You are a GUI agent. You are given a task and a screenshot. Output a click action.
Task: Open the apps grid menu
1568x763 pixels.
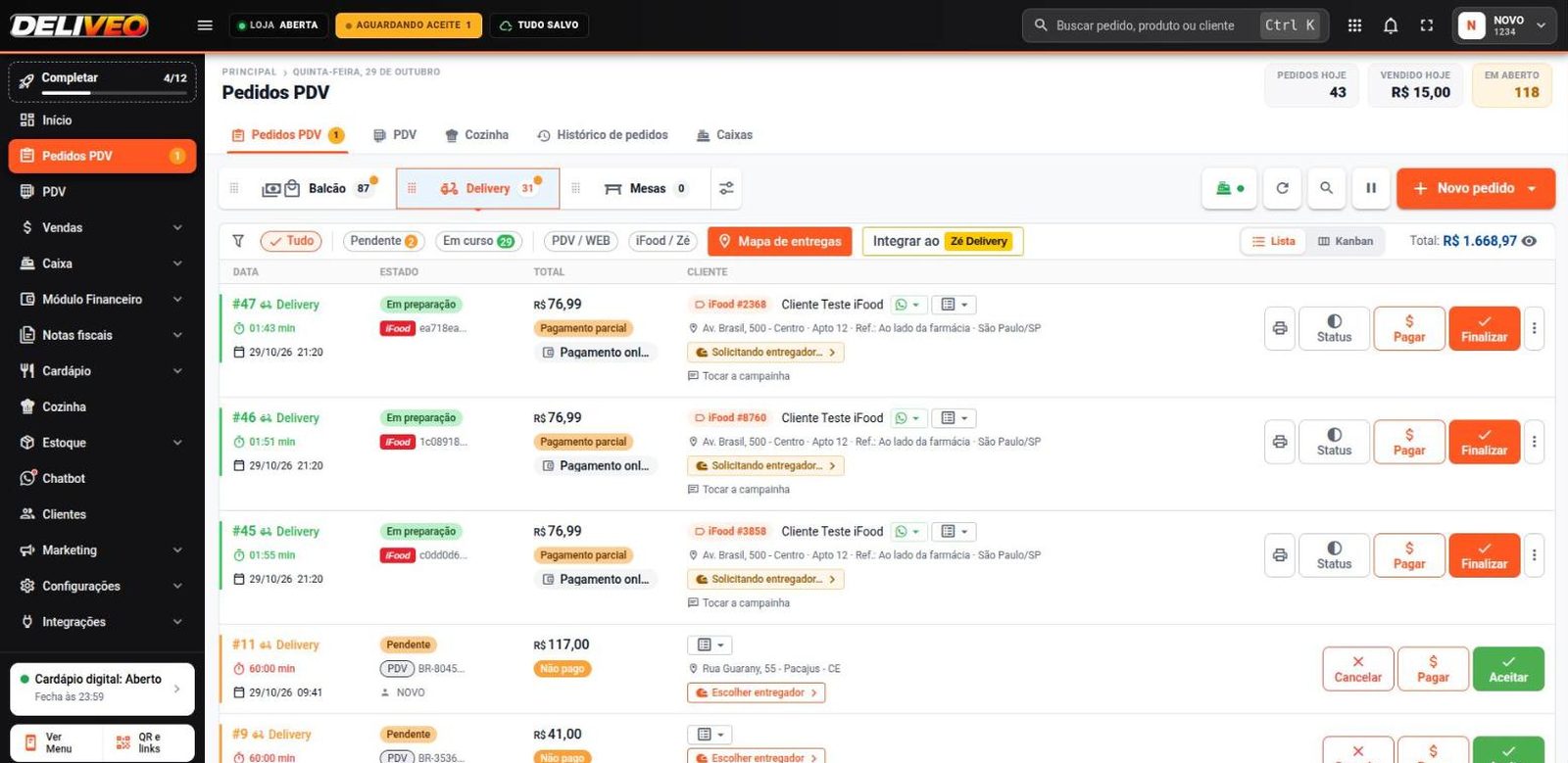pyautogui.click(x=1354, y=25)
